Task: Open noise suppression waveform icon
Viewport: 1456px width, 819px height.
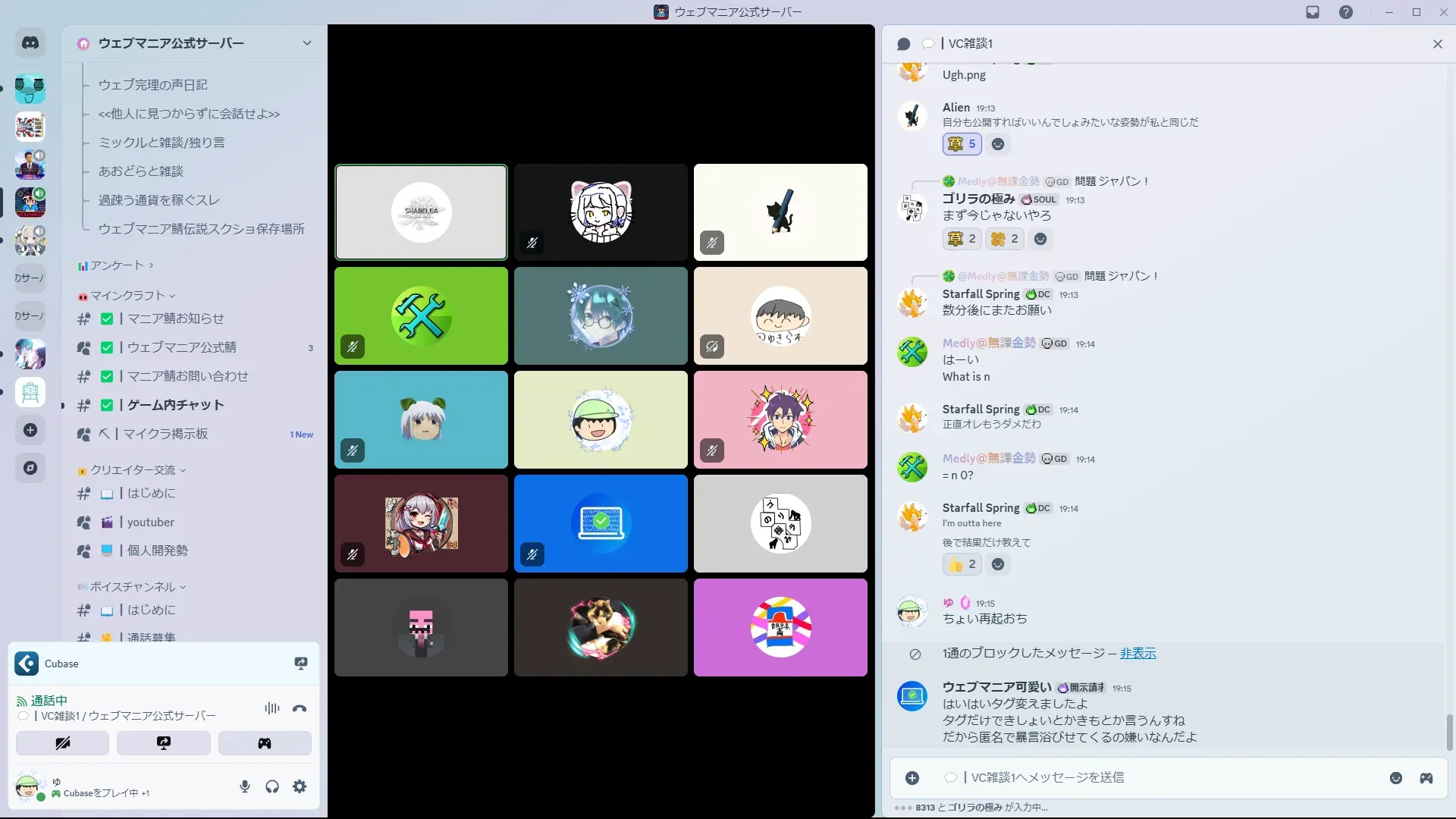Action: click(x=271, y=708)
